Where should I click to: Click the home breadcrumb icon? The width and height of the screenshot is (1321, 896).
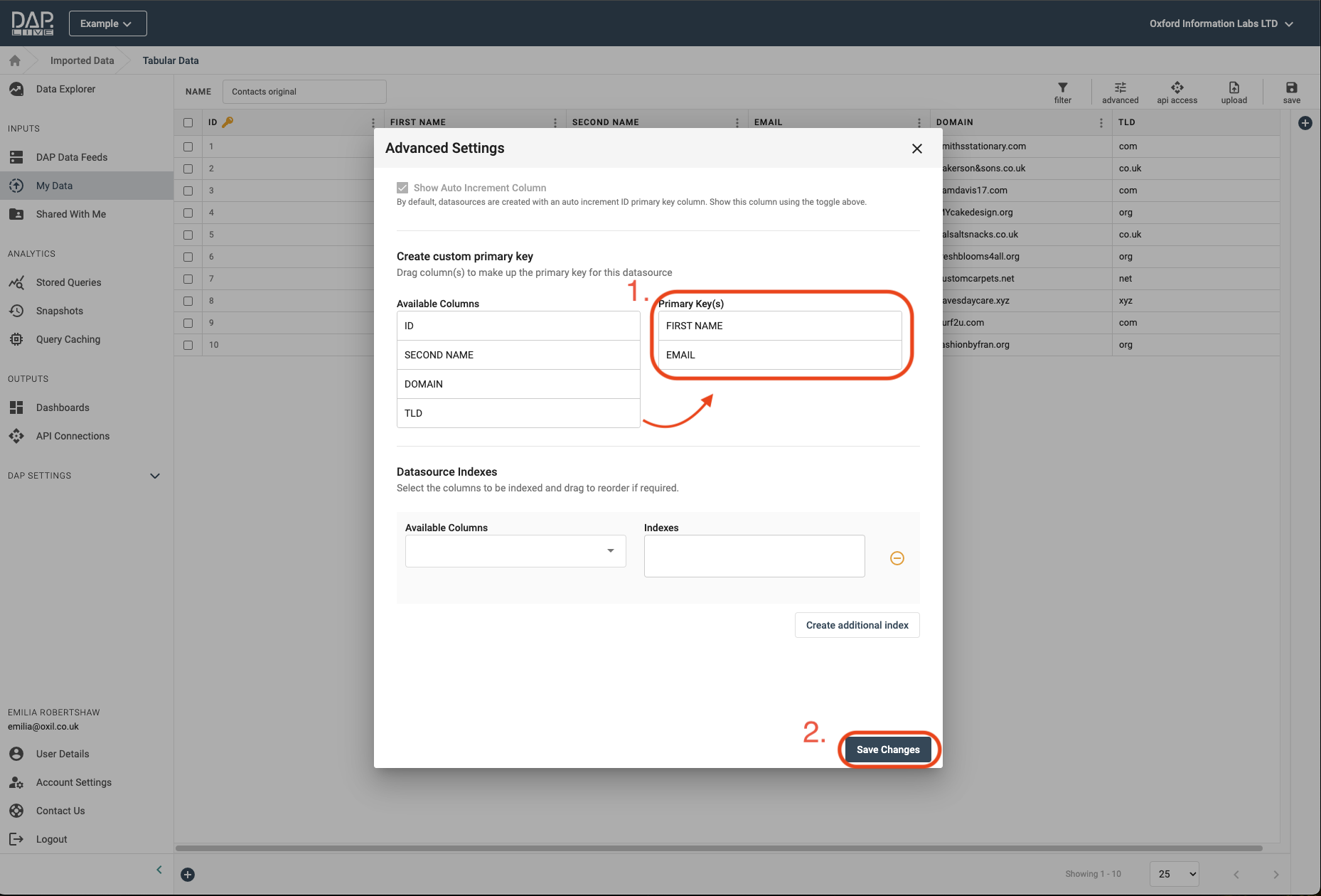[x=15, y=60]
